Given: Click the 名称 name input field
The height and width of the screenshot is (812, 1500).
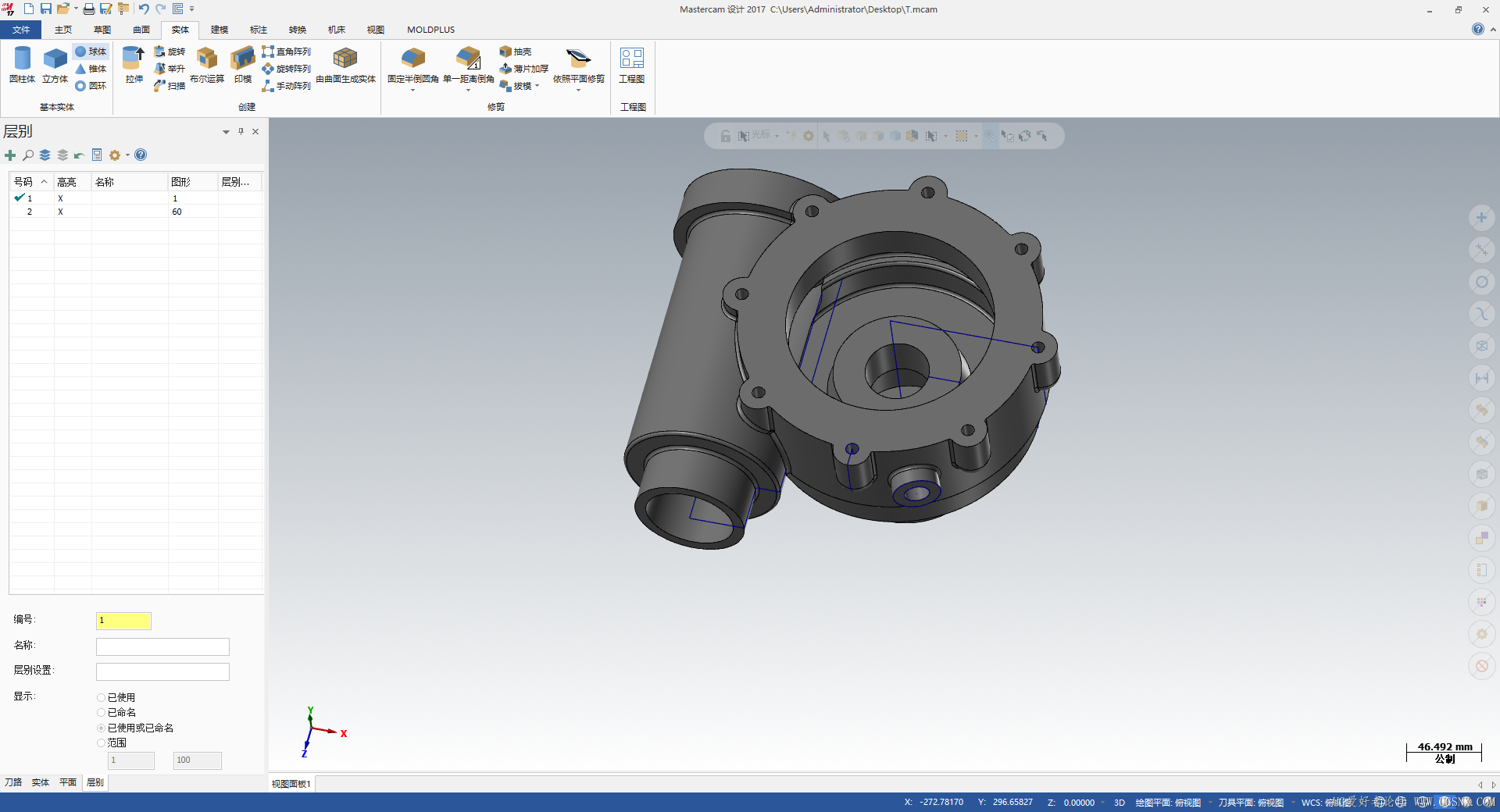Looking at the screenshot, I should (162, 646).
